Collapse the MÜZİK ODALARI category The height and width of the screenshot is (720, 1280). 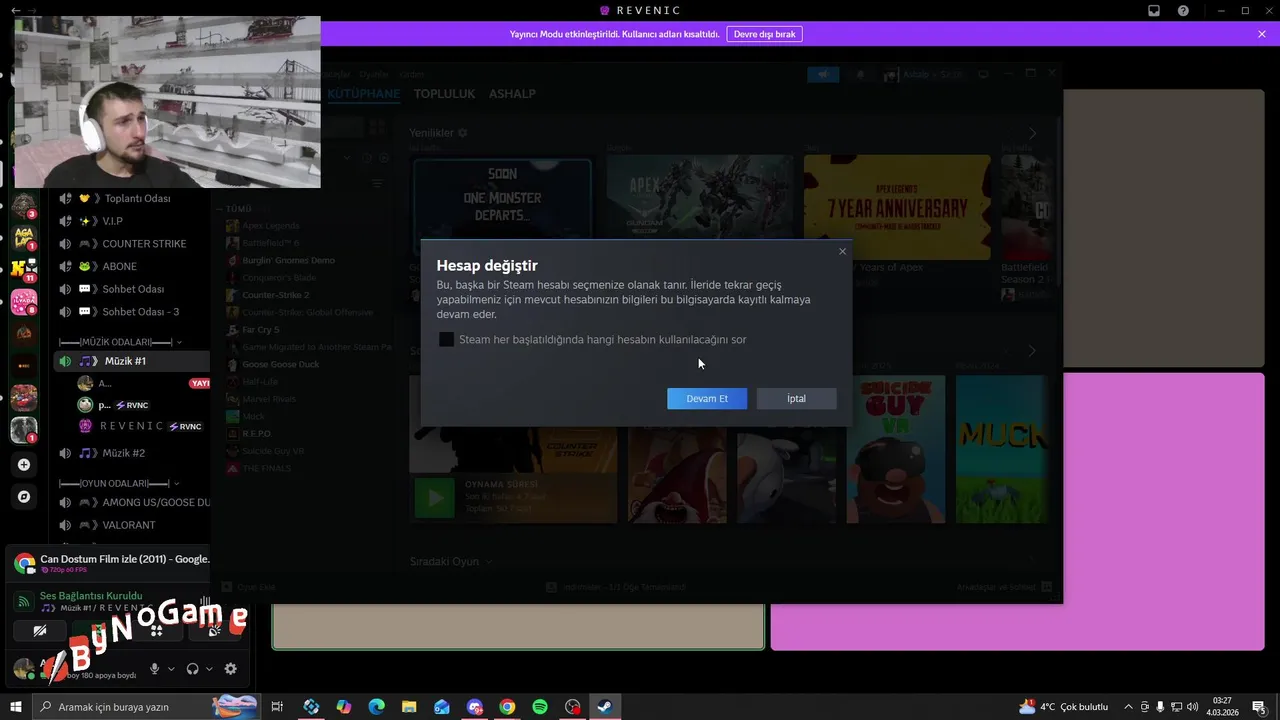pyautogui.click(x=120, y=342)
